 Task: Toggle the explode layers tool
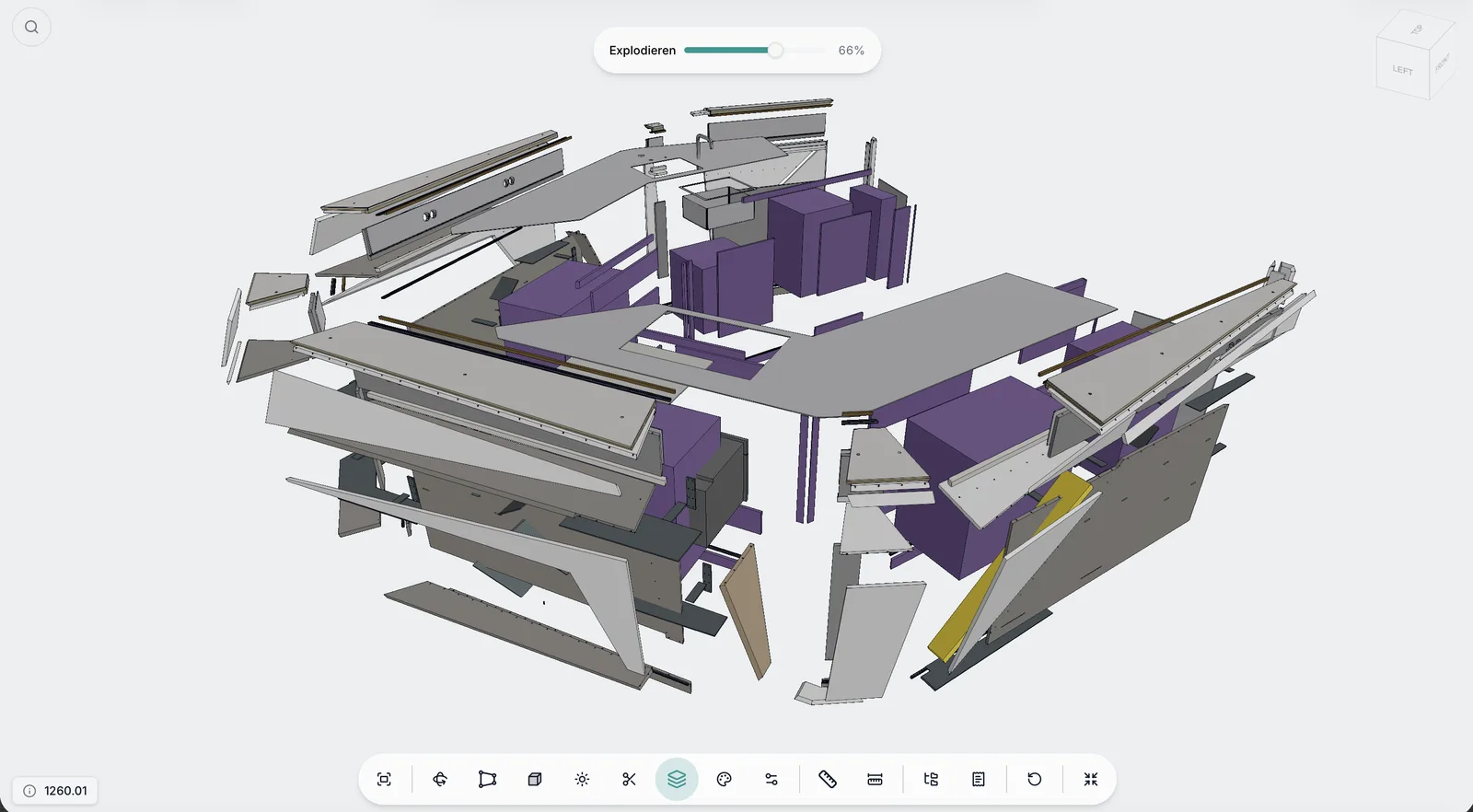(x=677, y=780)
